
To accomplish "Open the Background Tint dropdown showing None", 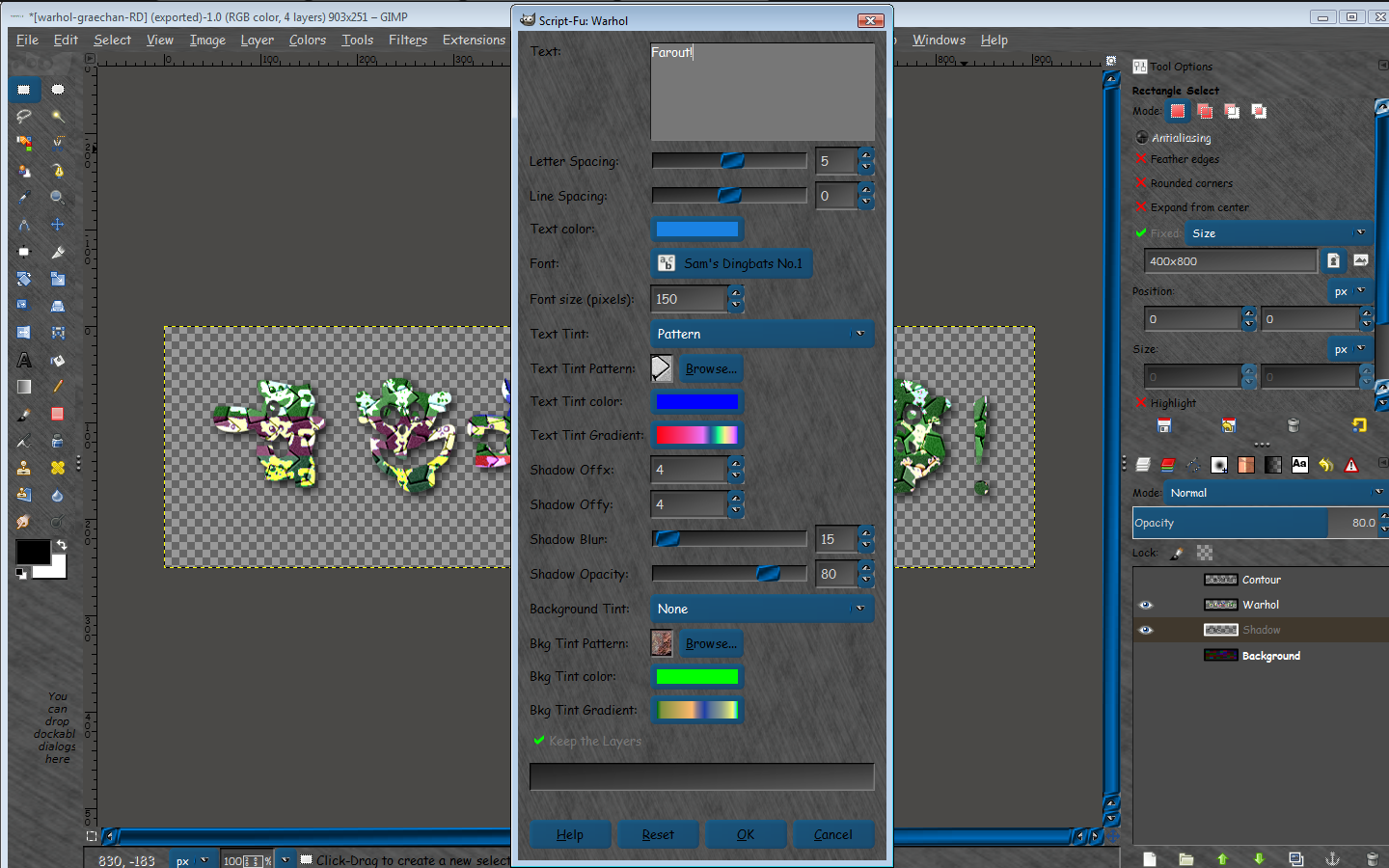I will pos(762,609).
